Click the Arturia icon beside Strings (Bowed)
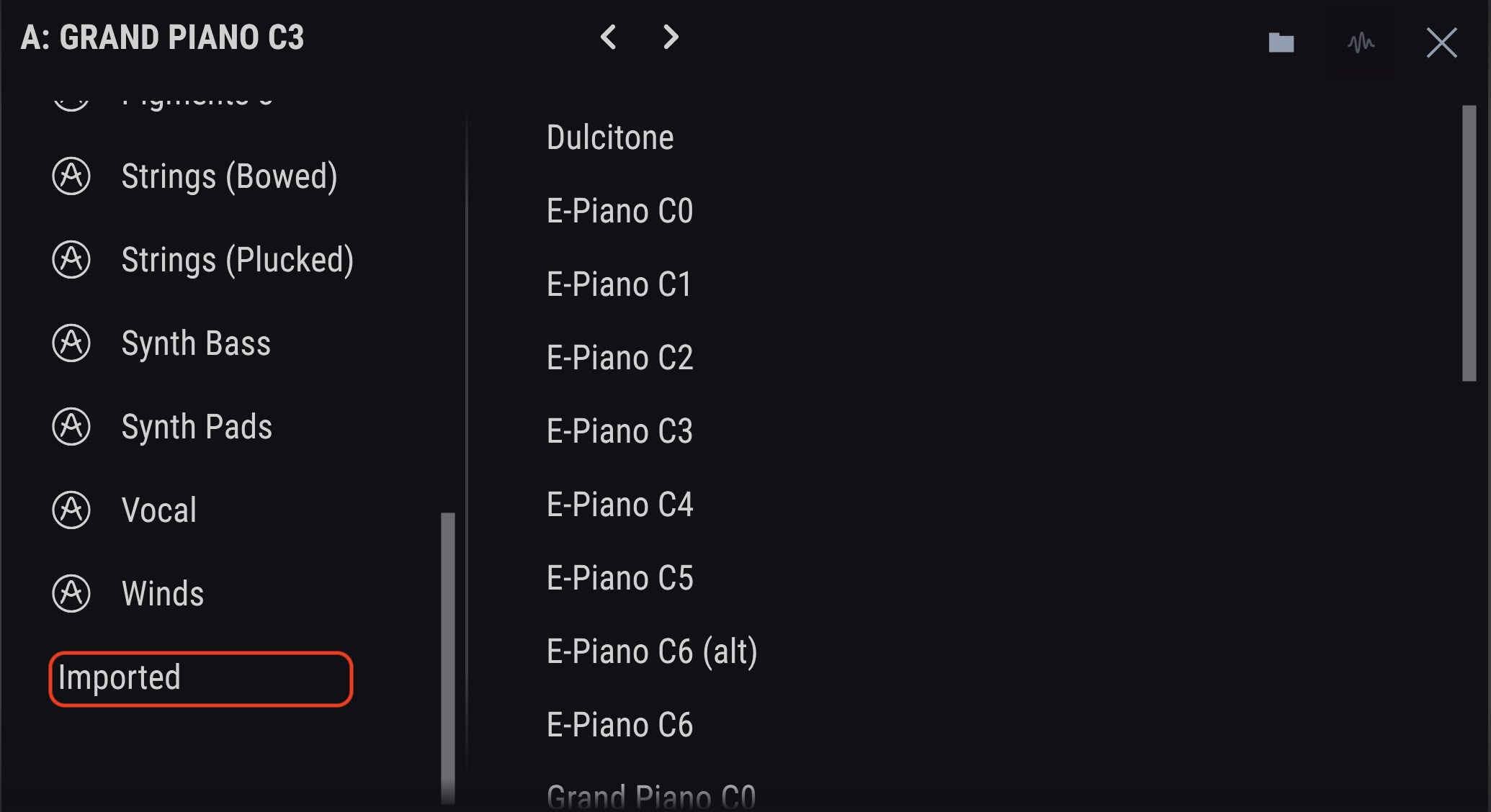1491x812 pixels. [71, 176]
